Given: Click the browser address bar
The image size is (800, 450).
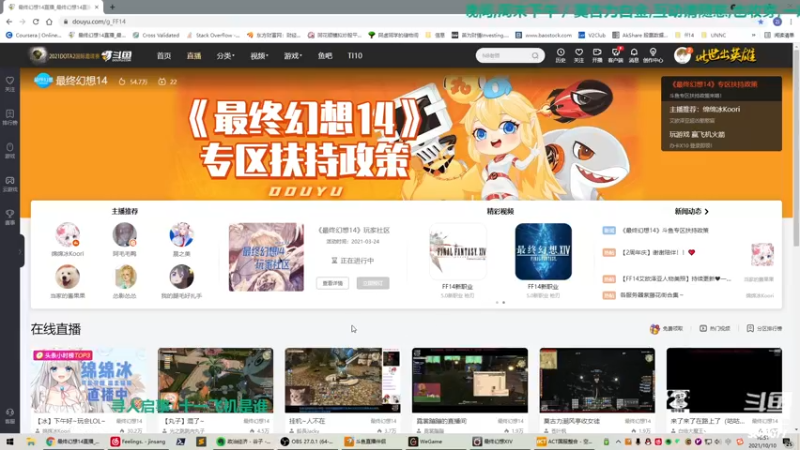Looking at the screenshot, I should pos(408,21).
